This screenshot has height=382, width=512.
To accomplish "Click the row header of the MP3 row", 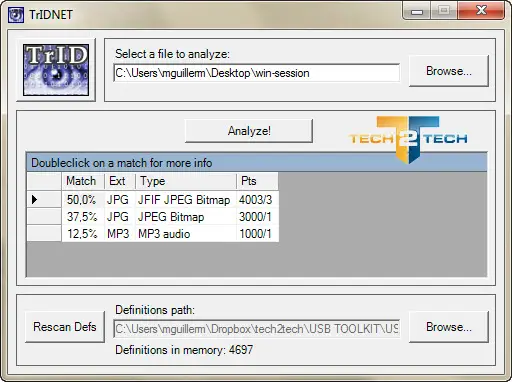I will pyautogui.click(x=44, y=233).
